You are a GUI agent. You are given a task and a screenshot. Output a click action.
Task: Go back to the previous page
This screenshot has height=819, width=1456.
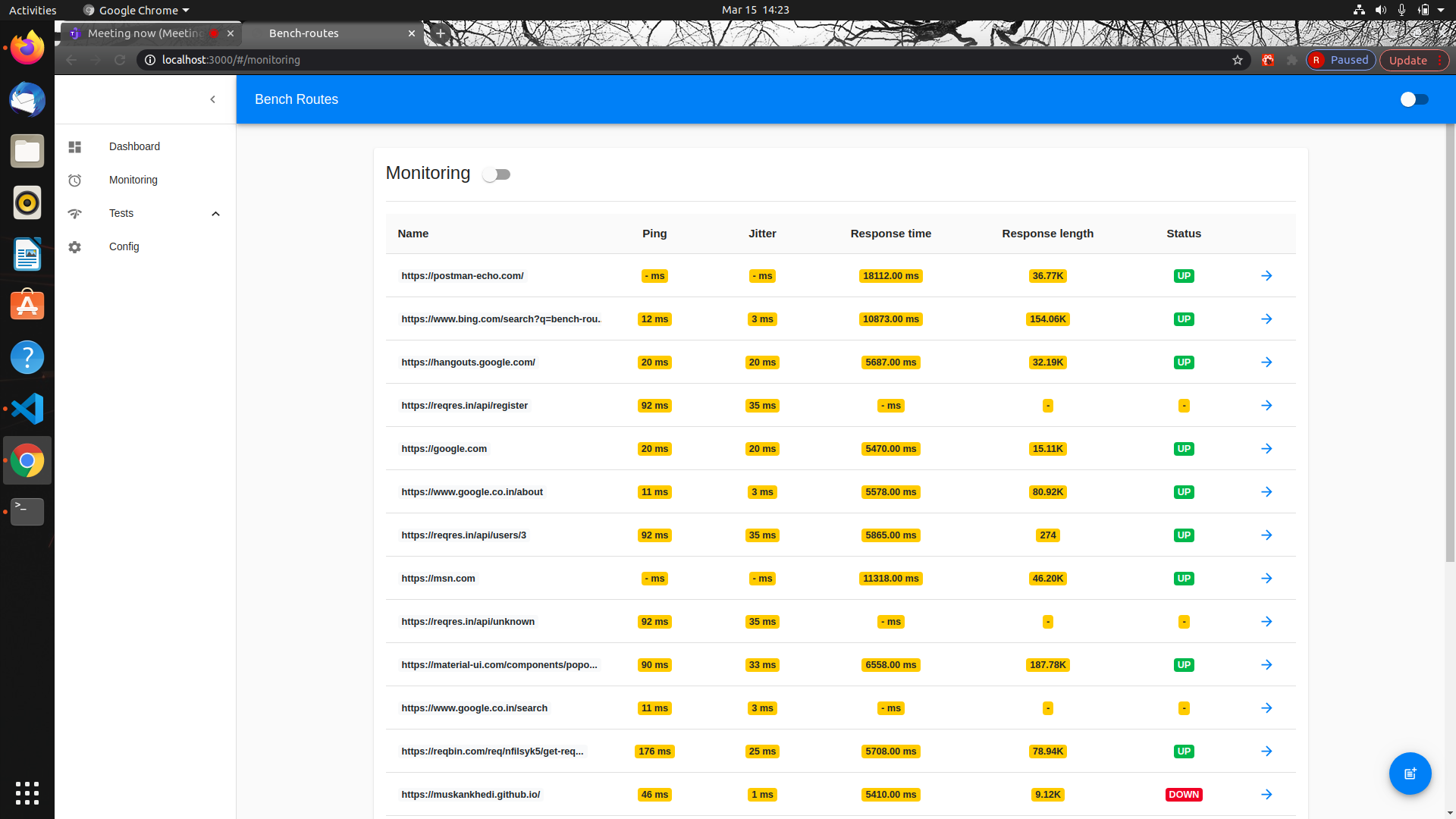point(71,60)
